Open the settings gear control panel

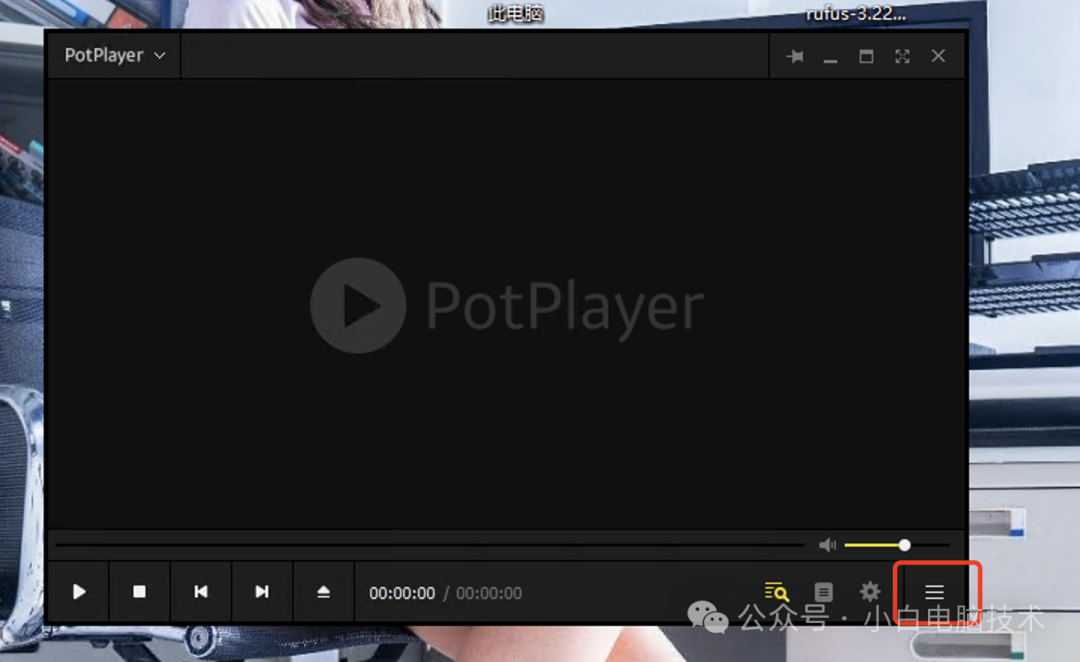tap(870, 592)
